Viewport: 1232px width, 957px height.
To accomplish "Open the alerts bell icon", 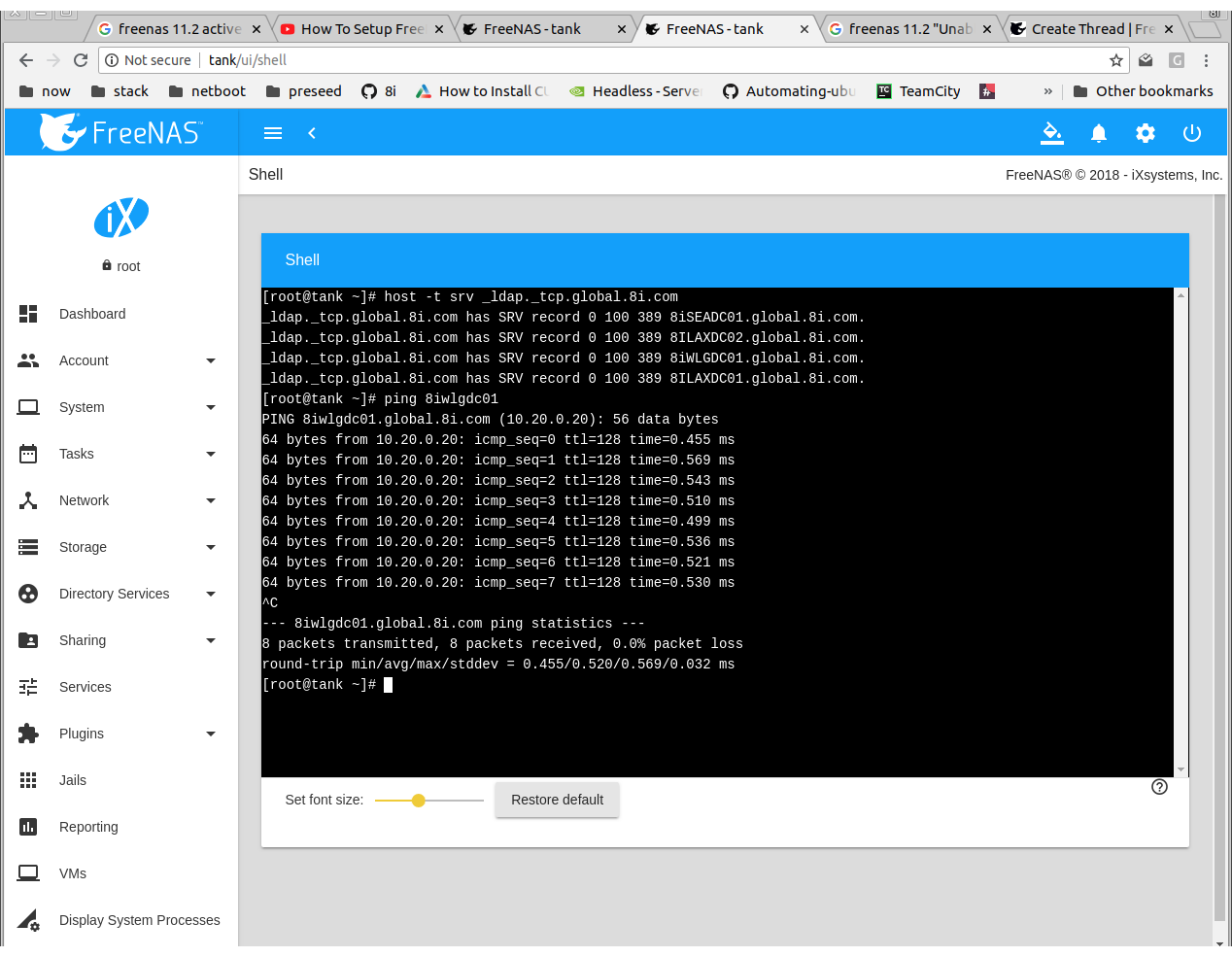I will click(1099, 133).
